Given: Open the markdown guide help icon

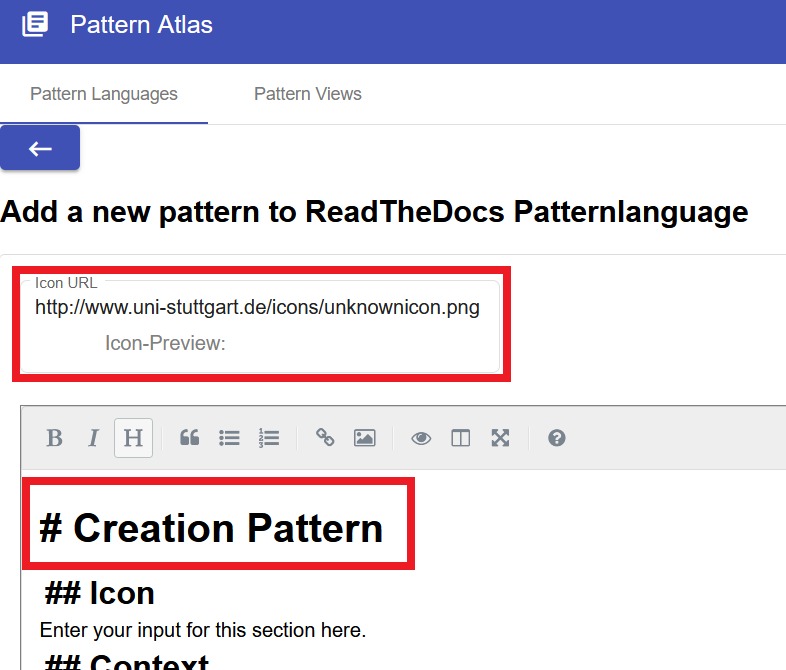Looking at the screenshot, I should (x=556, y=438).
